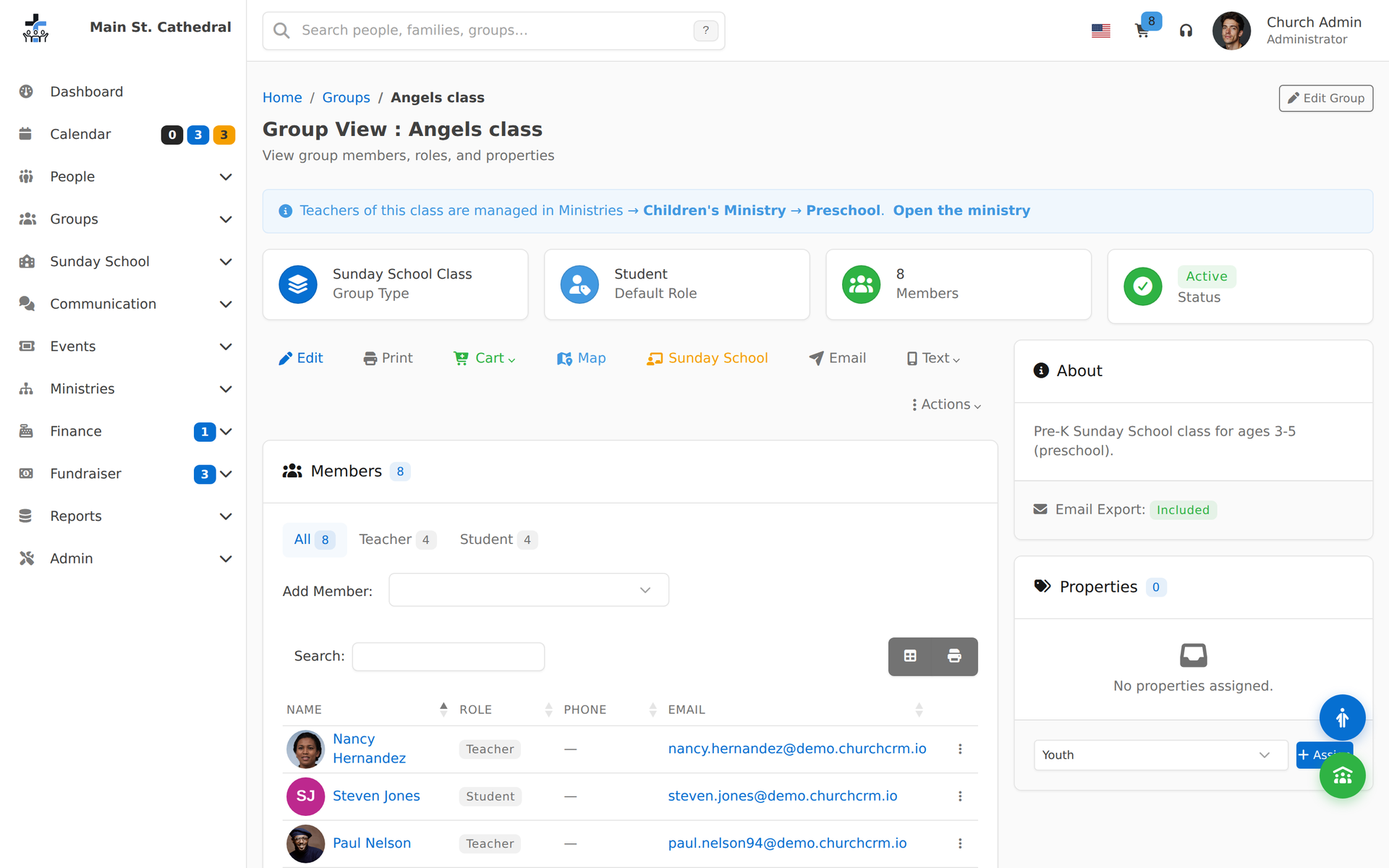This screenshot has height=868, width=1389.
Task: Expand the Ministries sidebar menu
Action: click(123, 389)
